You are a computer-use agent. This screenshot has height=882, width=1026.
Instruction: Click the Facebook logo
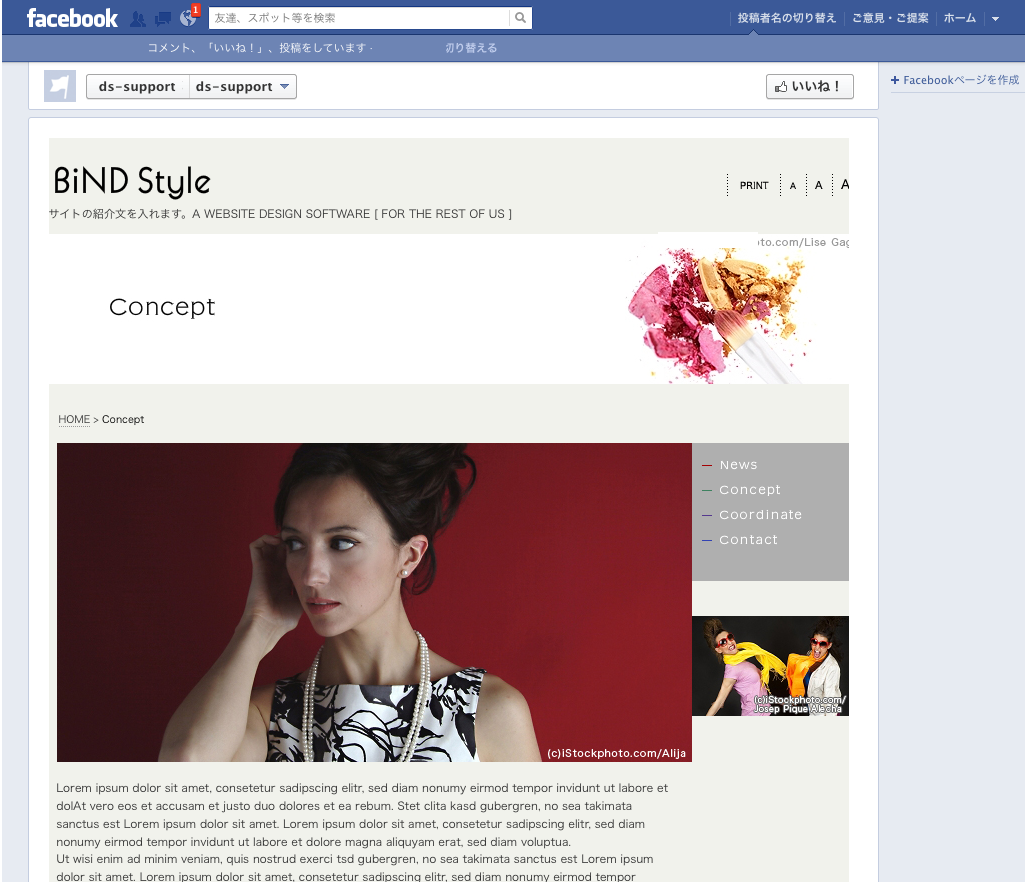(72, 18)
